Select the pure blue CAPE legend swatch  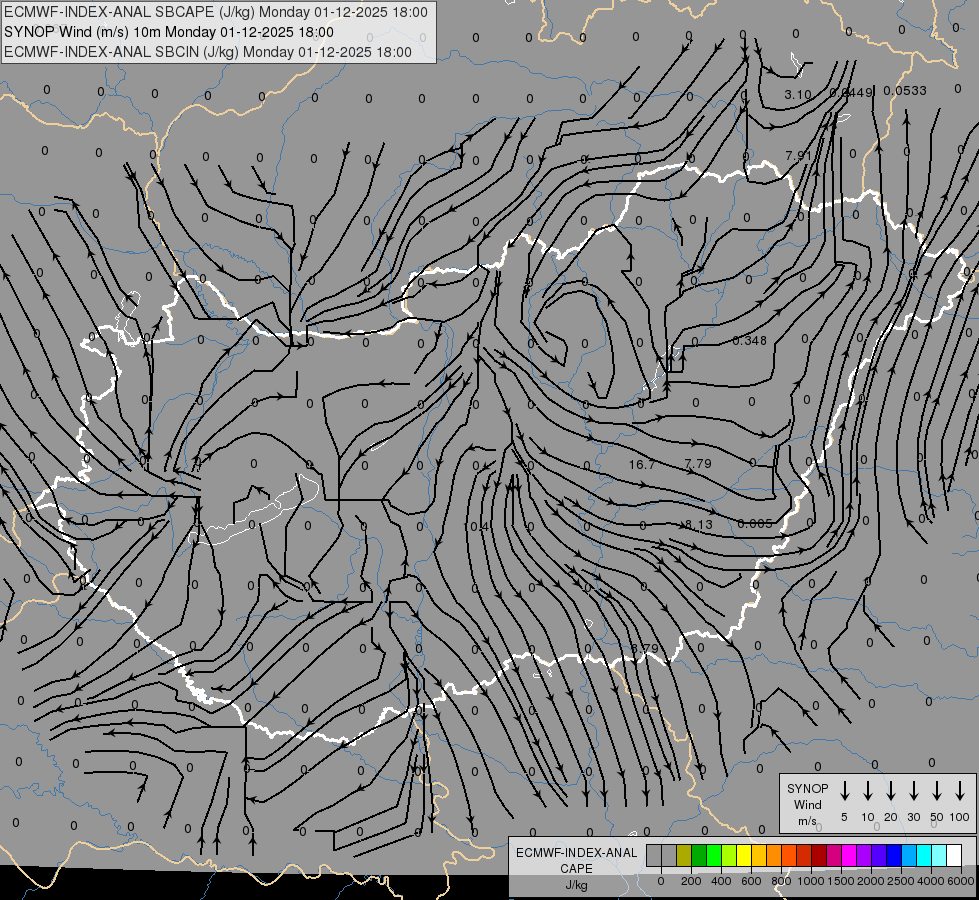pos(894,855)
